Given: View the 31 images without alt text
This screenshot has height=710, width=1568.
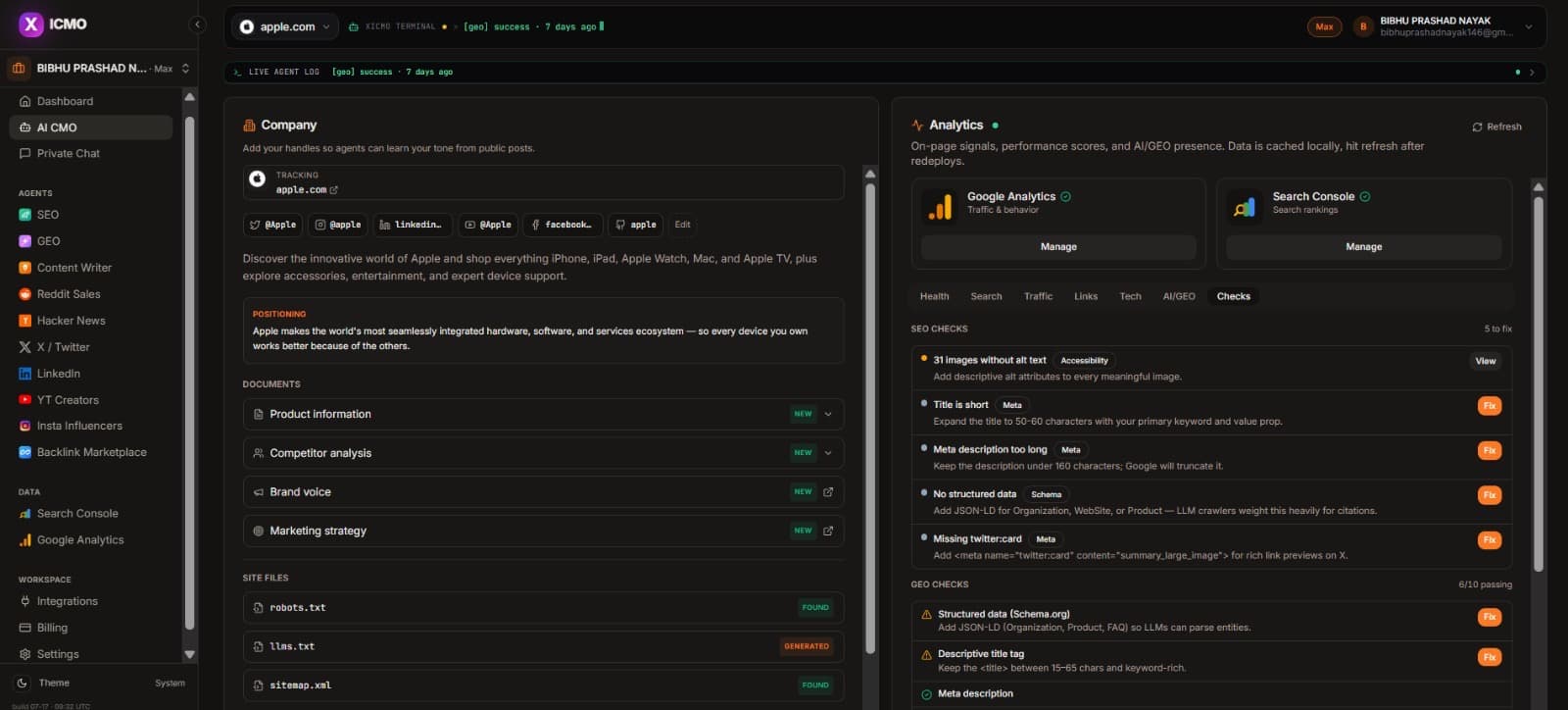Looking at the screenshot, I should pyautogui.click(x=1486, y=361).
